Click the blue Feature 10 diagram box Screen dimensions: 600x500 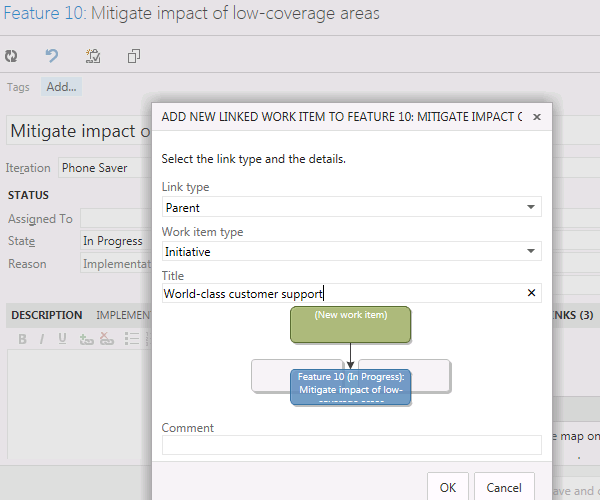(351, 387)
